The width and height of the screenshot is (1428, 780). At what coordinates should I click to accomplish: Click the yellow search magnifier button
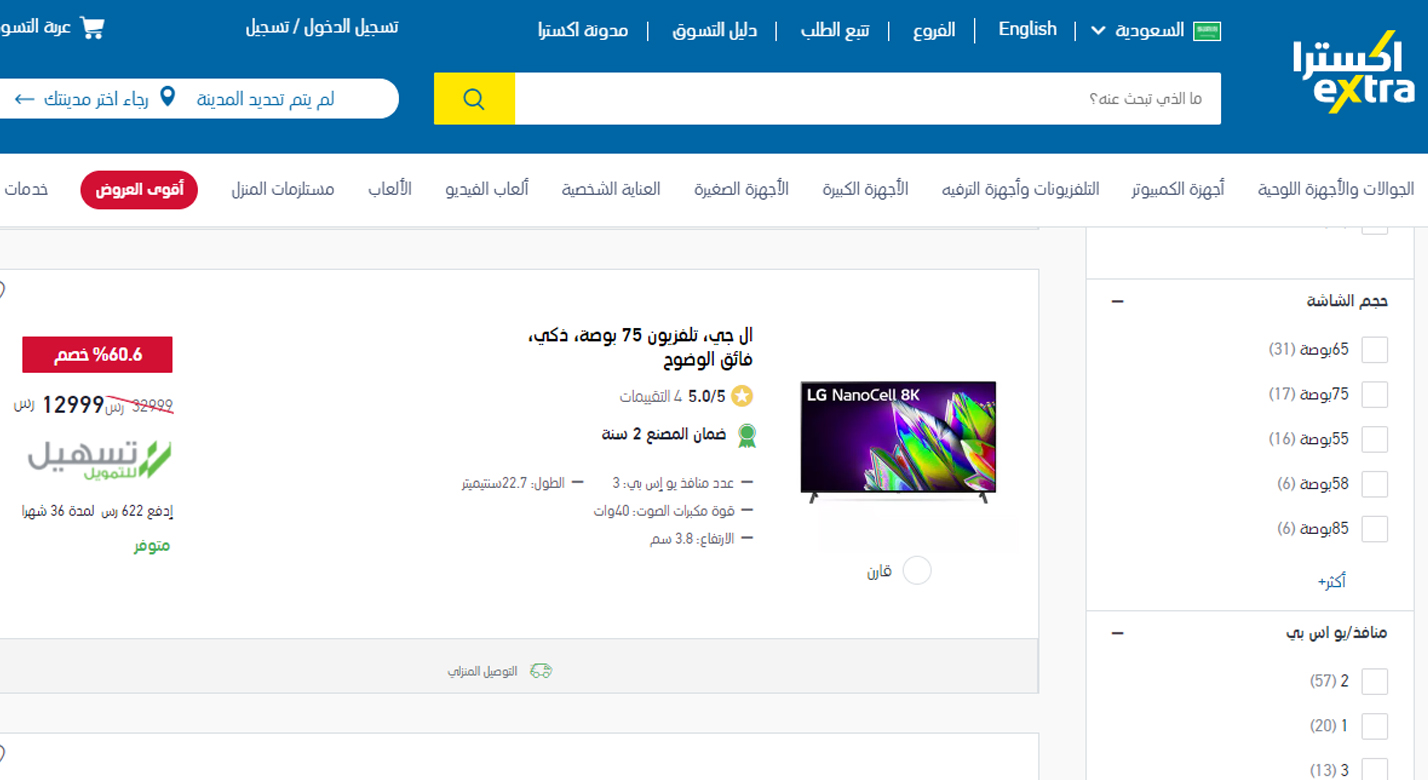pyautogui.click(x=474, y=99)
